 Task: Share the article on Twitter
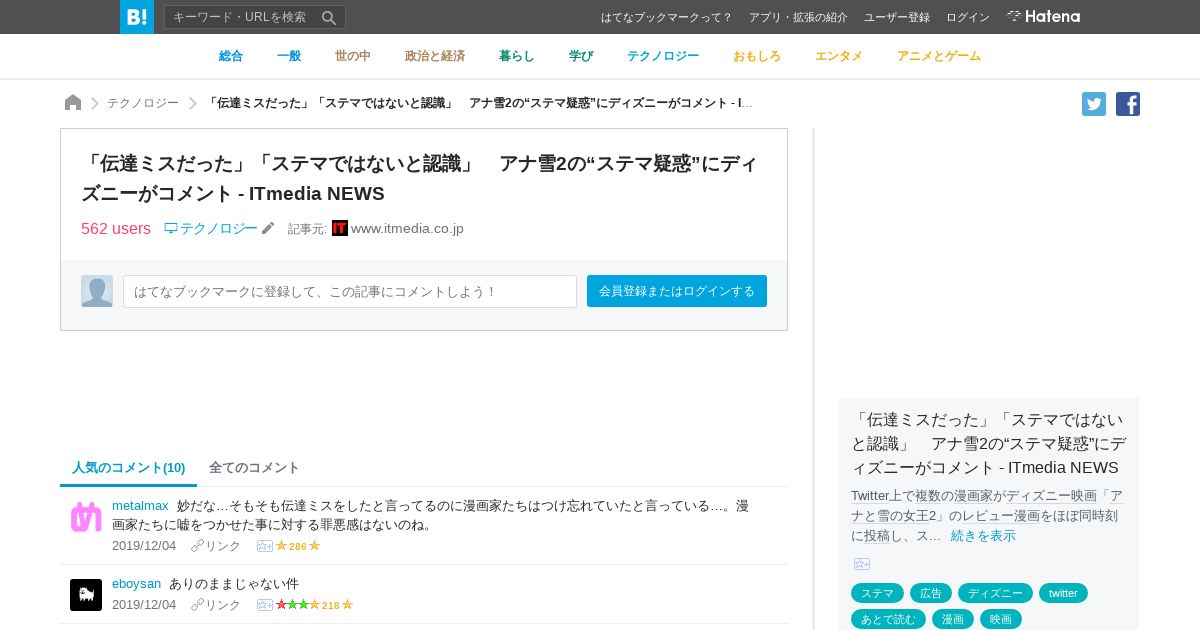(x=1094, y=104)
